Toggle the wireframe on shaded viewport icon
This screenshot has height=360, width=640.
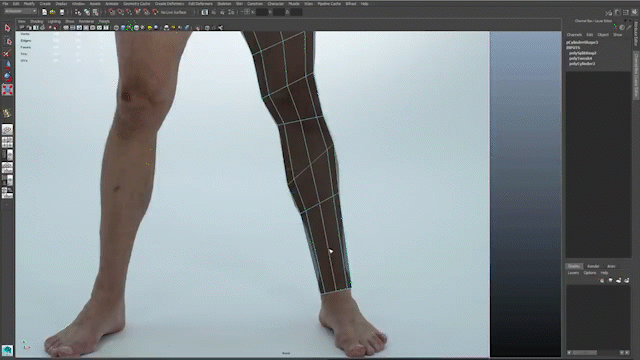(129, 28)
